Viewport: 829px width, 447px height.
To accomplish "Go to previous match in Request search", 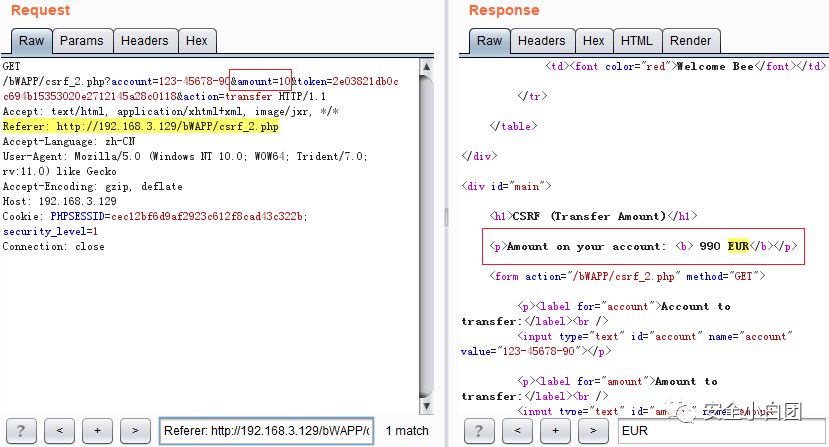I will tap(59, 431).
